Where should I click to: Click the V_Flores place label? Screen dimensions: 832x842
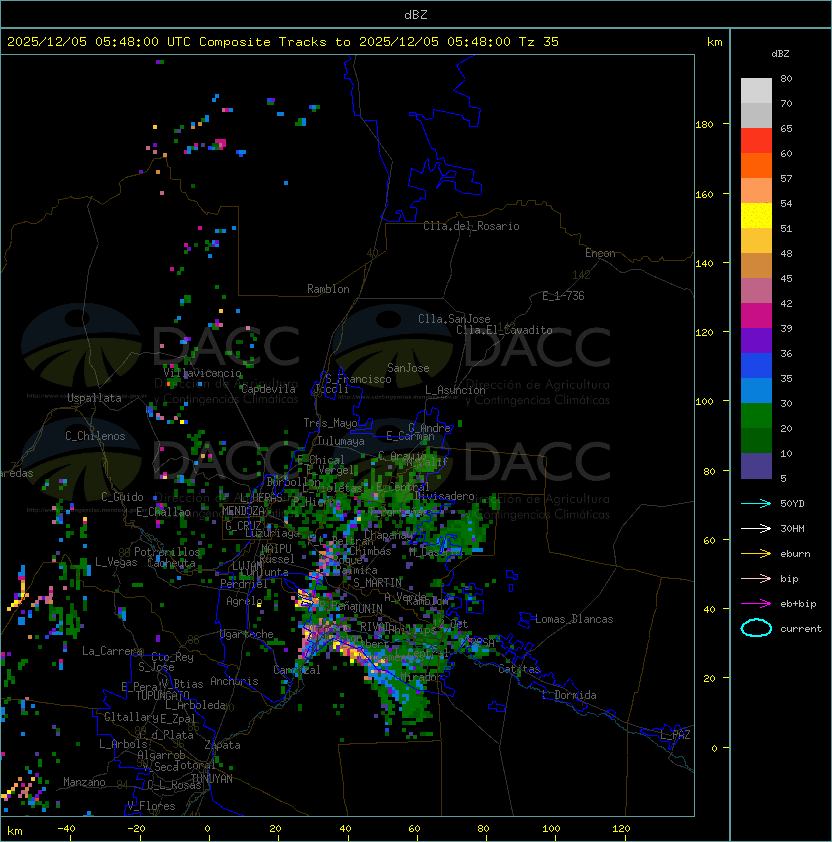(x=151, y=806)
